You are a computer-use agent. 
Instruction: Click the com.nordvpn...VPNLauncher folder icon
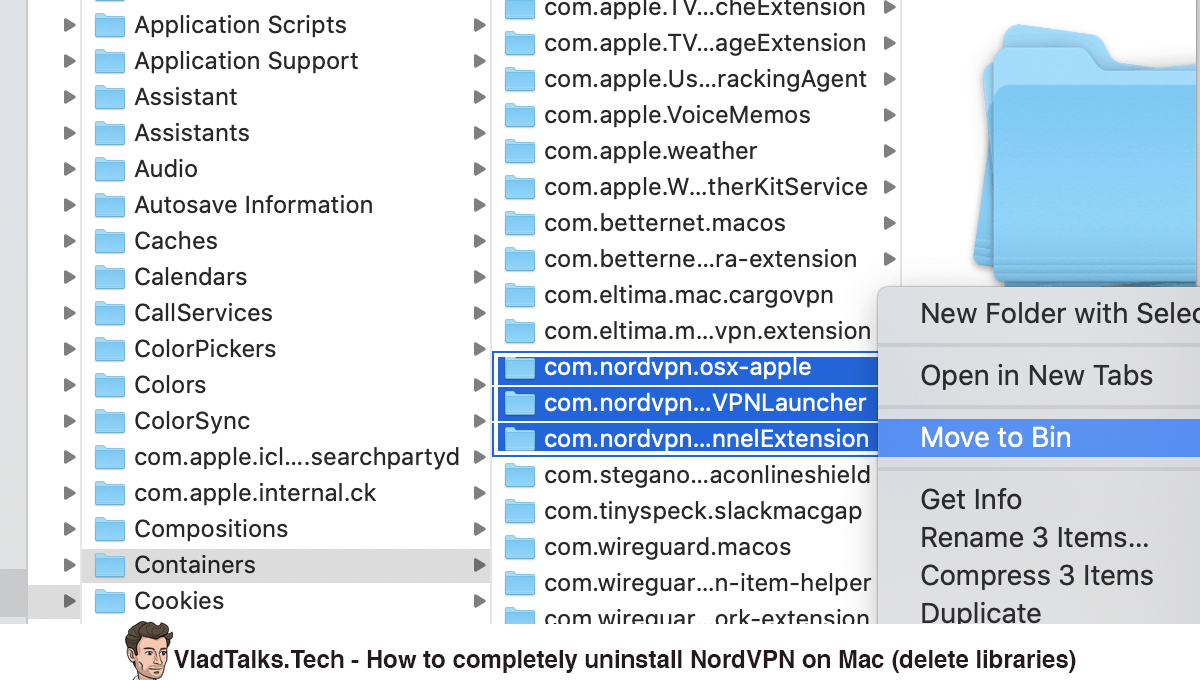tap(520, 403)
